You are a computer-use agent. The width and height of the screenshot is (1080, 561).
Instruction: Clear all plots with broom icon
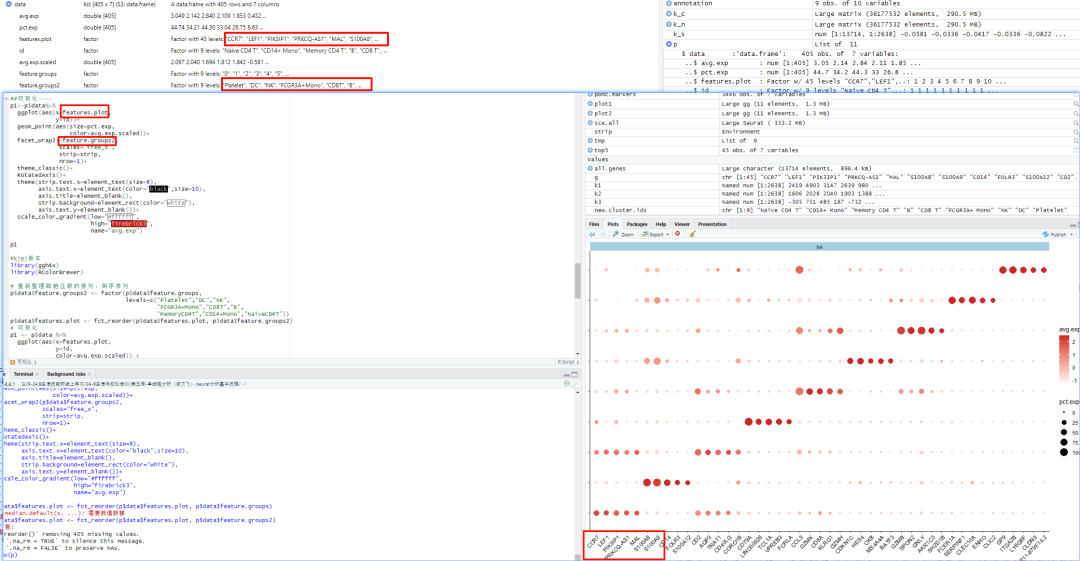tap(692, 234)
